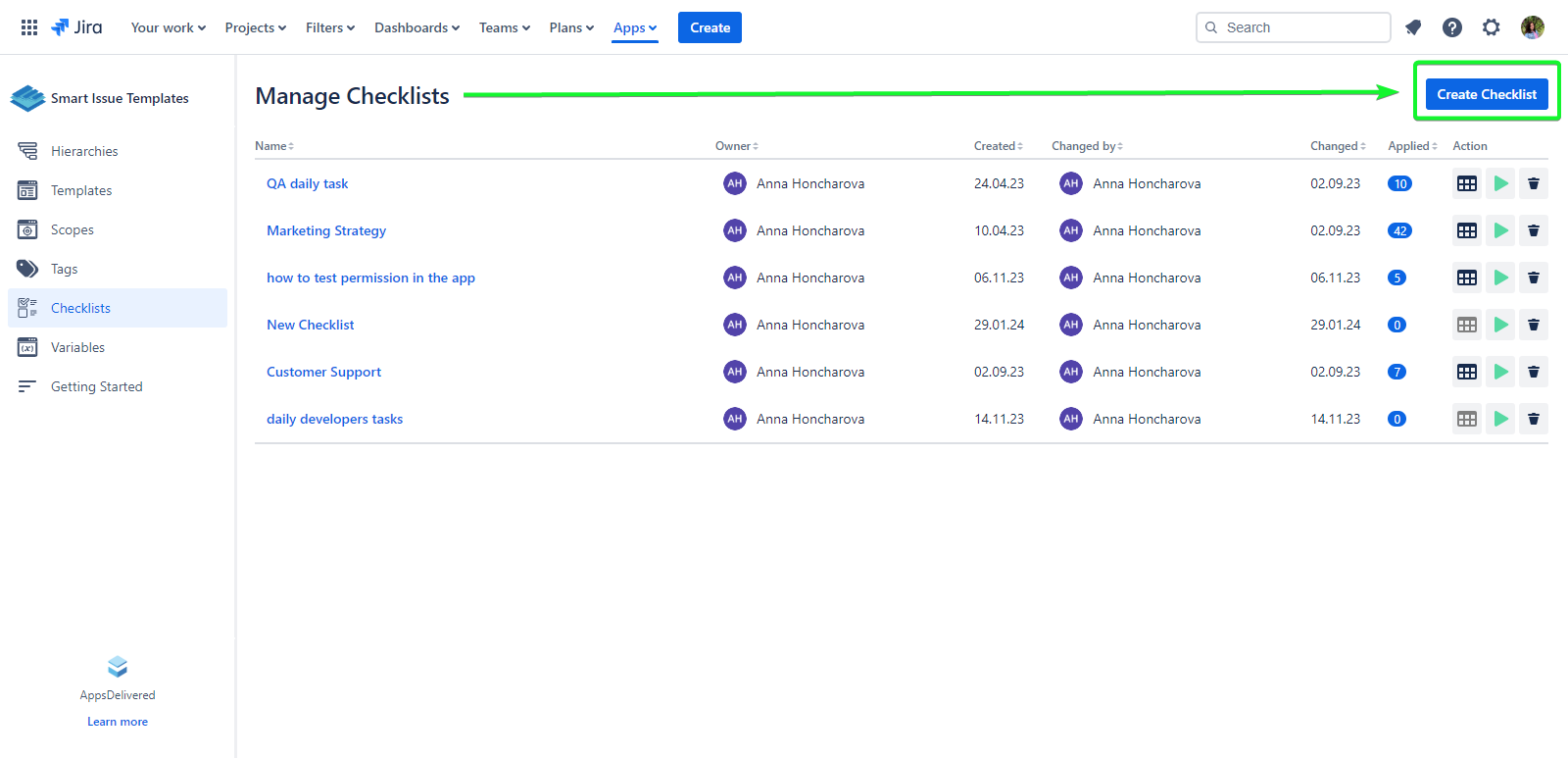Sort checklists by Name column
The width and height of the screenshot is (1568, 758).
[x=274, y=146]
